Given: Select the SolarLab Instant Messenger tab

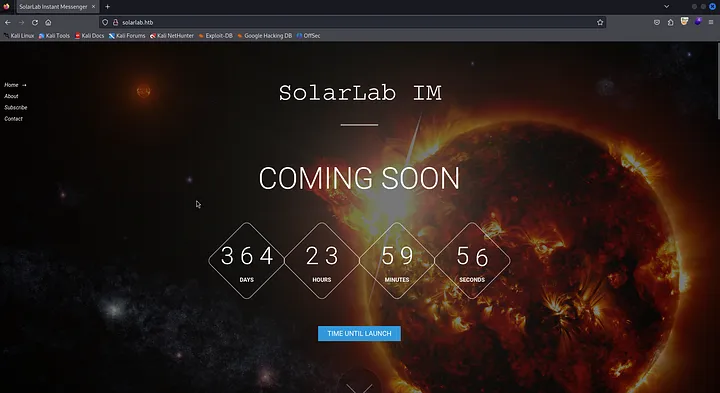Looking at the screenshot, I should [57, 7].
